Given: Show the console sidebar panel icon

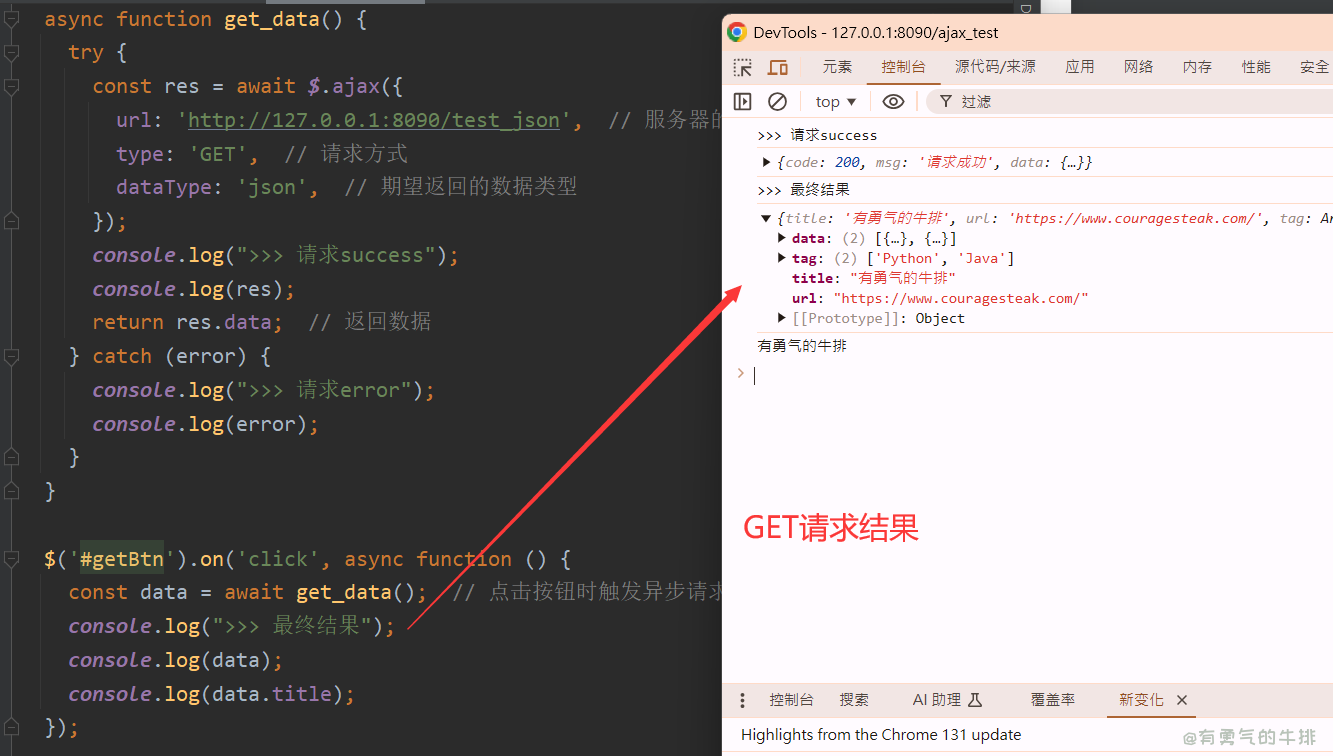Looking at the screenshot, I should [x=742, y=101].
